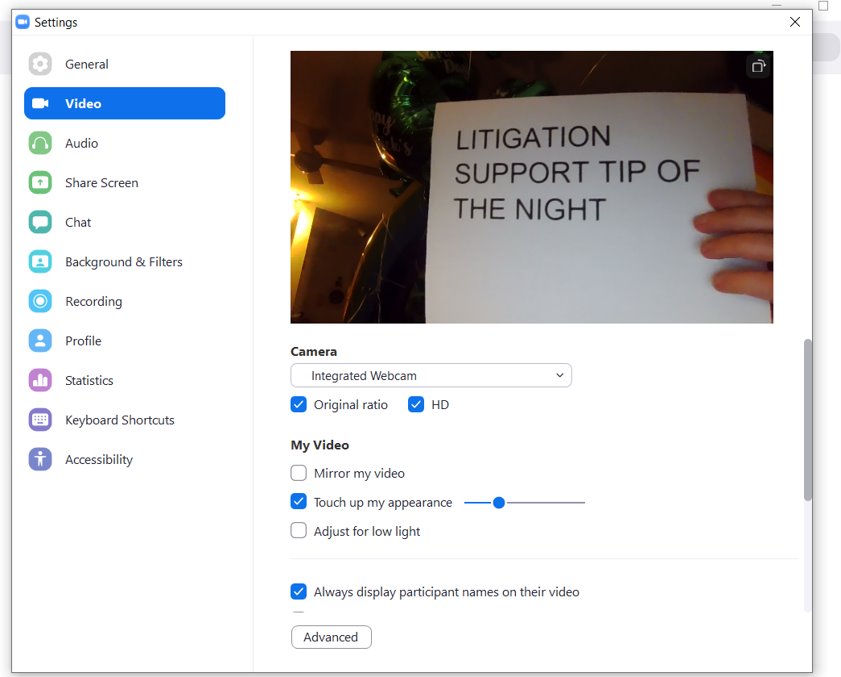This screenshot has width=841, height=677.
Task: Uncheck Original ratio checkbox
Action: point(298,404)
